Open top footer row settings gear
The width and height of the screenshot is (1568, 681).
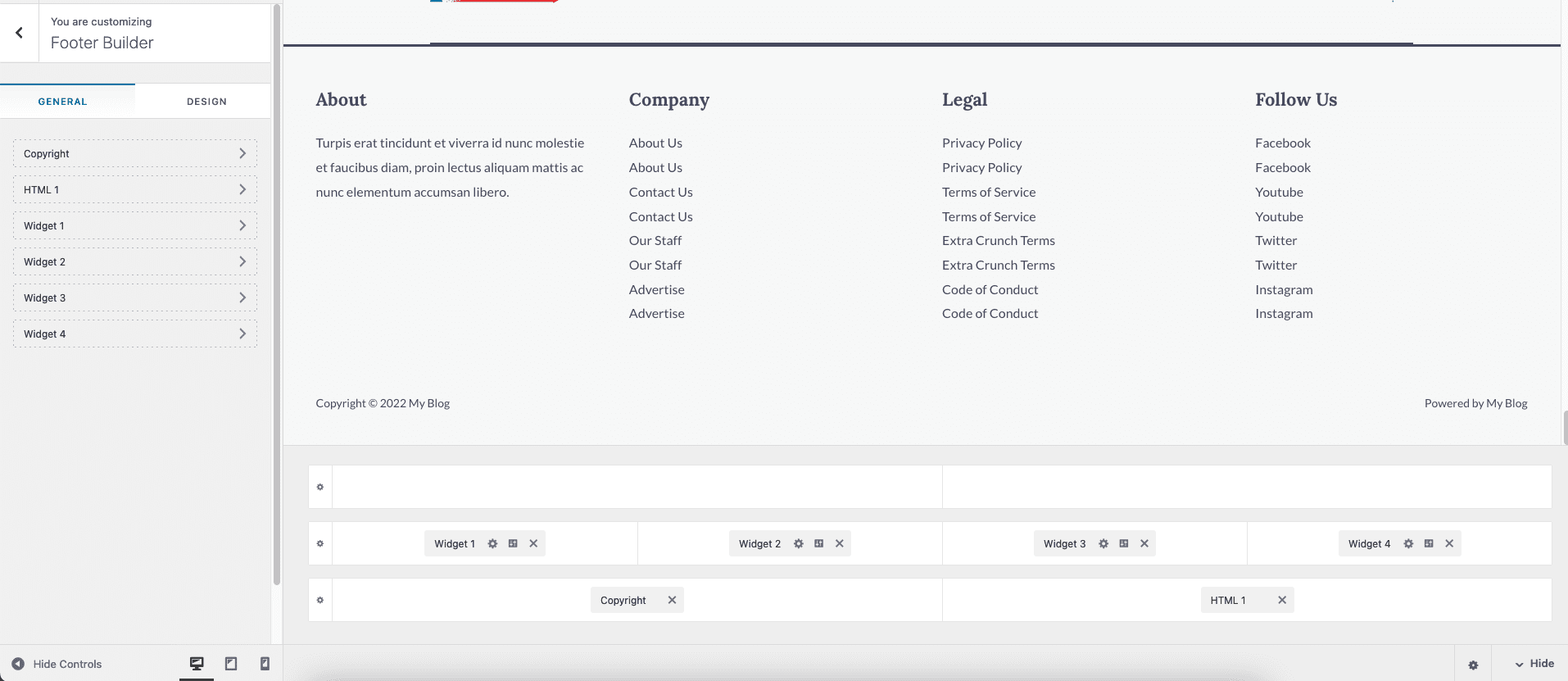(x=320, y=487)
